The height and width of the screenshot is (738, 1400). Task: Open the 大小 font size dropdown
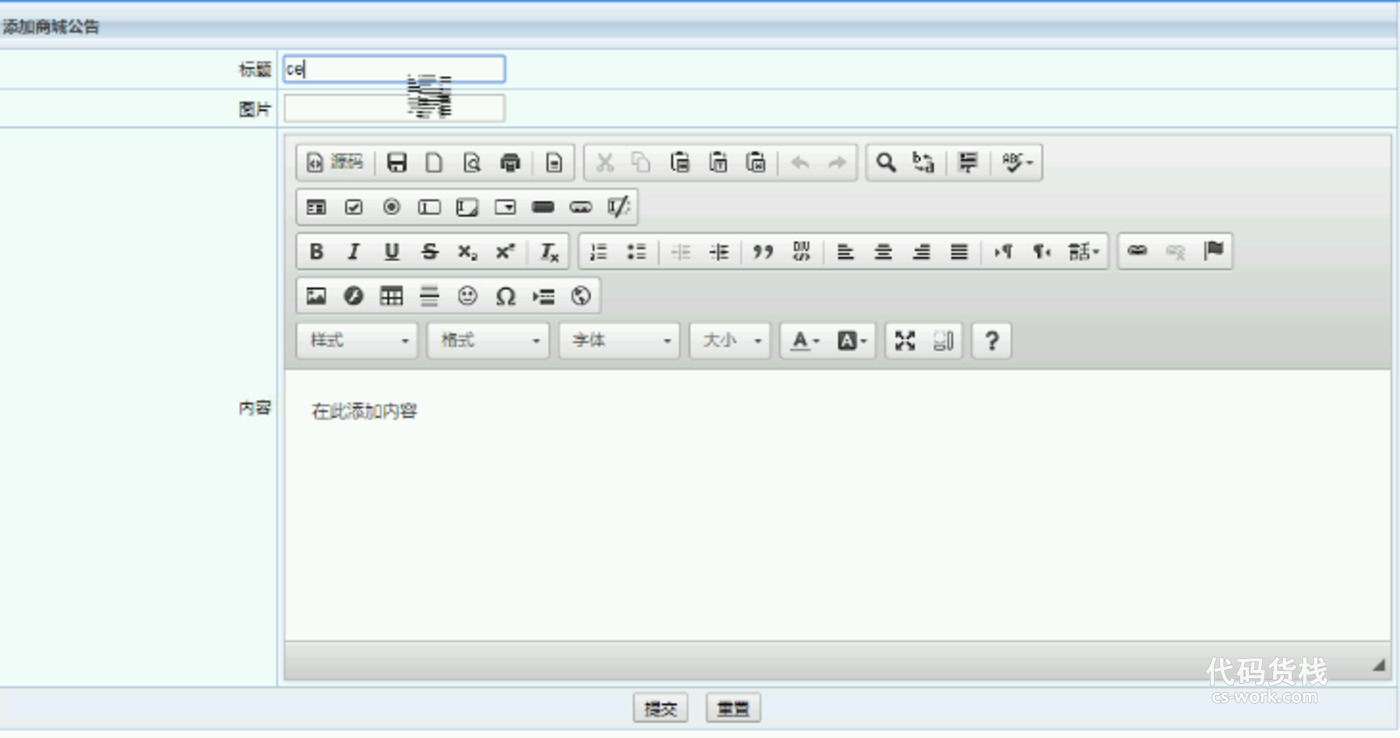click(729, 341)
